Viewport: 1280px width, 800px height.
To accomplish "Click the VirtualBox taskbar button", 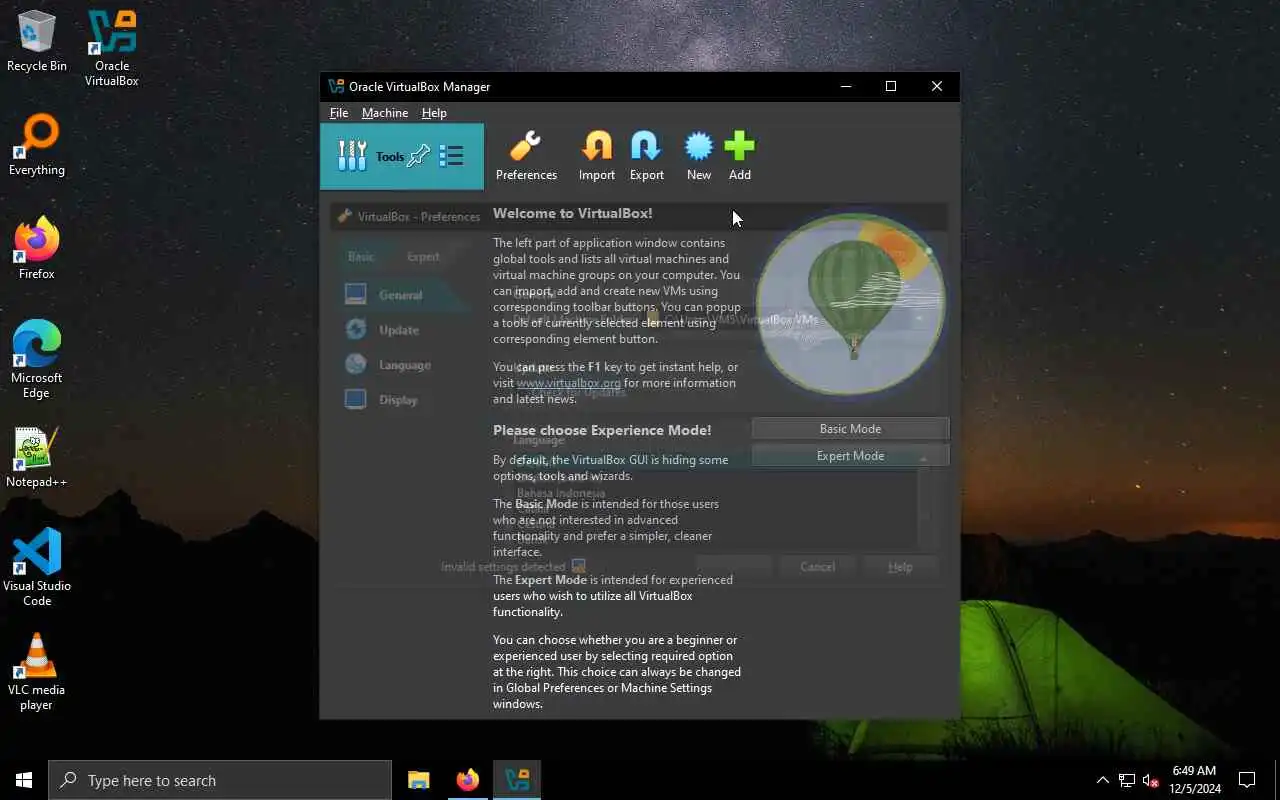I will (517, 780).
